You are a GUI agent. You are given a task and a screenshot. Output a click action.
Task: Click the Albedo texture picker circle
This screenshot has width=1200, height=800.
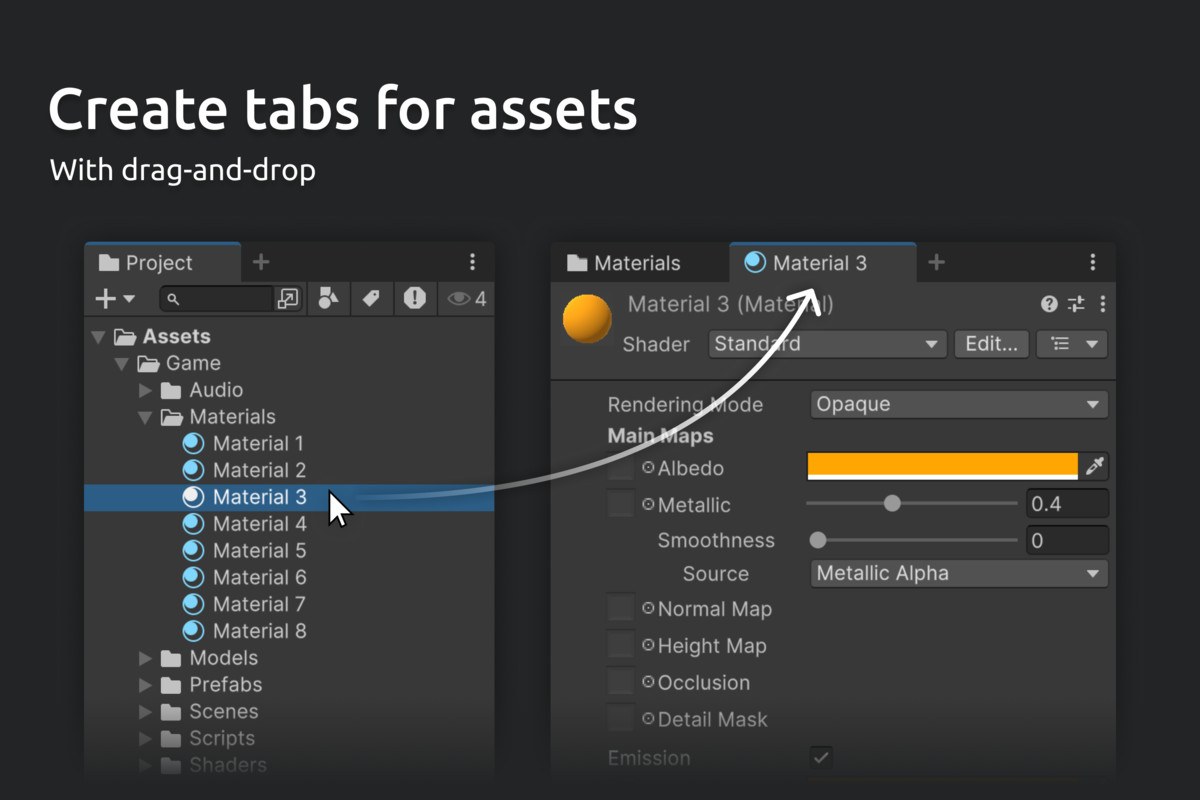(648, 468)
